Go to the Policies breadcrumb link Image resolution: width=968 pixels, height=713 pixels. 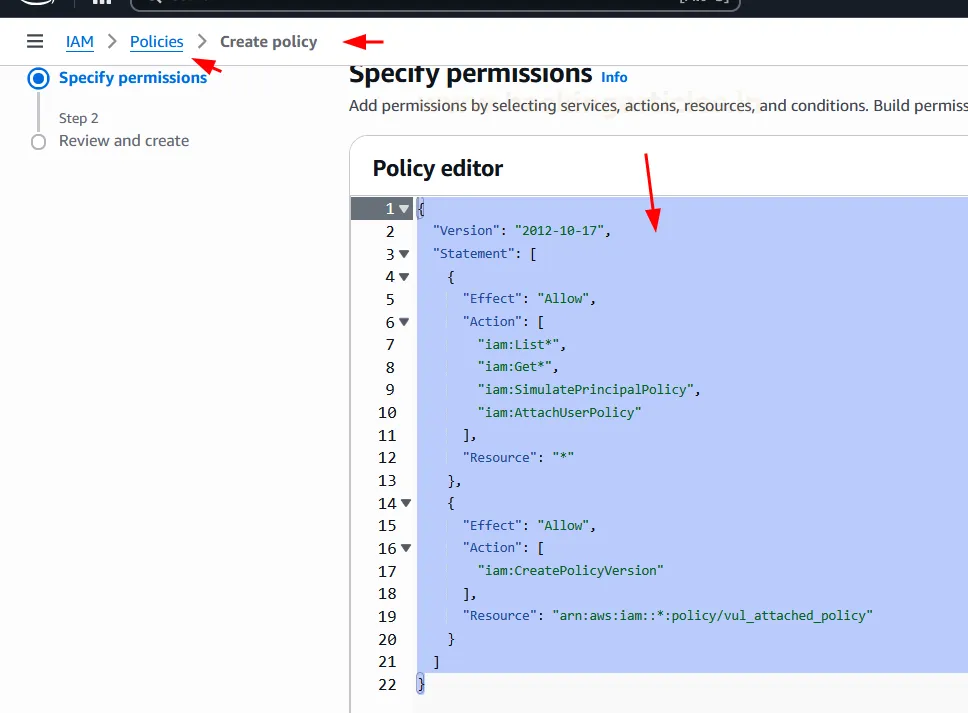pos(157,42)
